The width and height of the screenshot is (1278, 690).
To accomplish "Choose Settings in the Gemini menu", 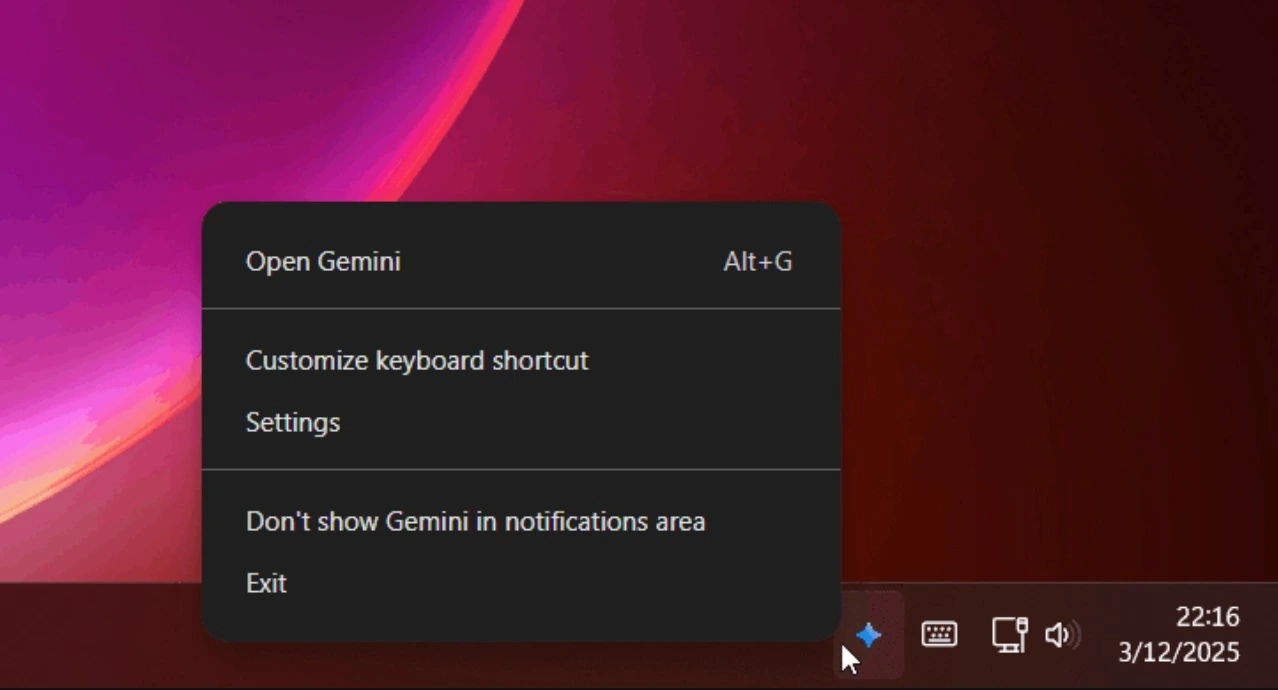I will [x=292, y=422].
